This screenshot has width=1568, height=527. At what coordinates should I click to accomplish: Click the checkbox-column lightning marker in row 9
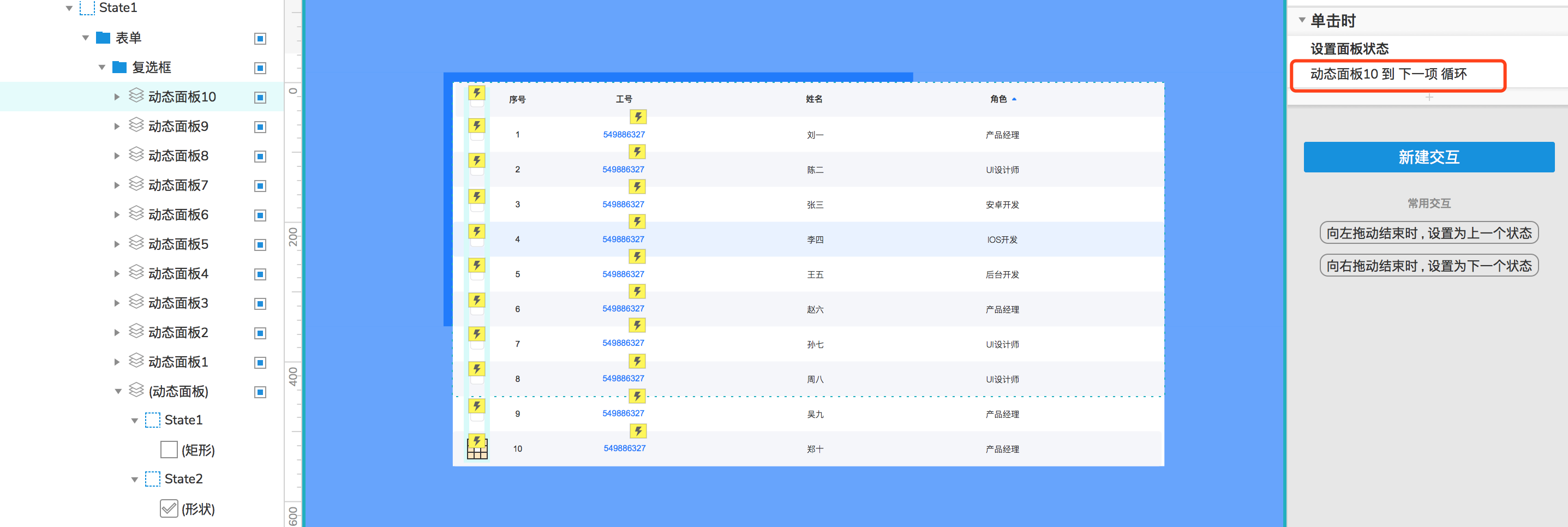tap(477, 406)
